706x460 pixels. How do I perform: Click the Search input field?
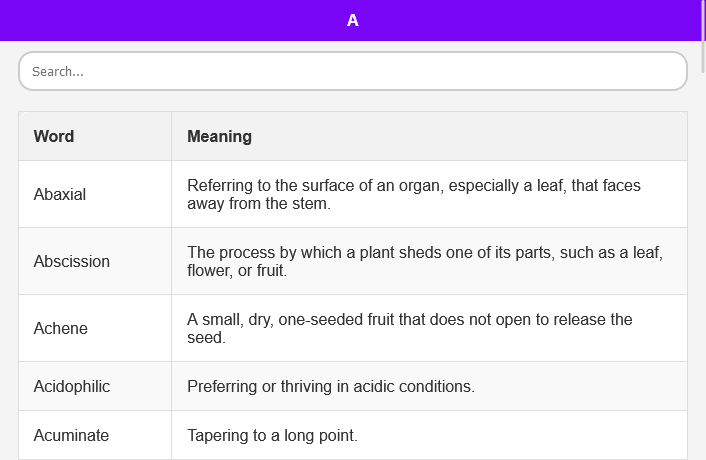tap(352, 72)
